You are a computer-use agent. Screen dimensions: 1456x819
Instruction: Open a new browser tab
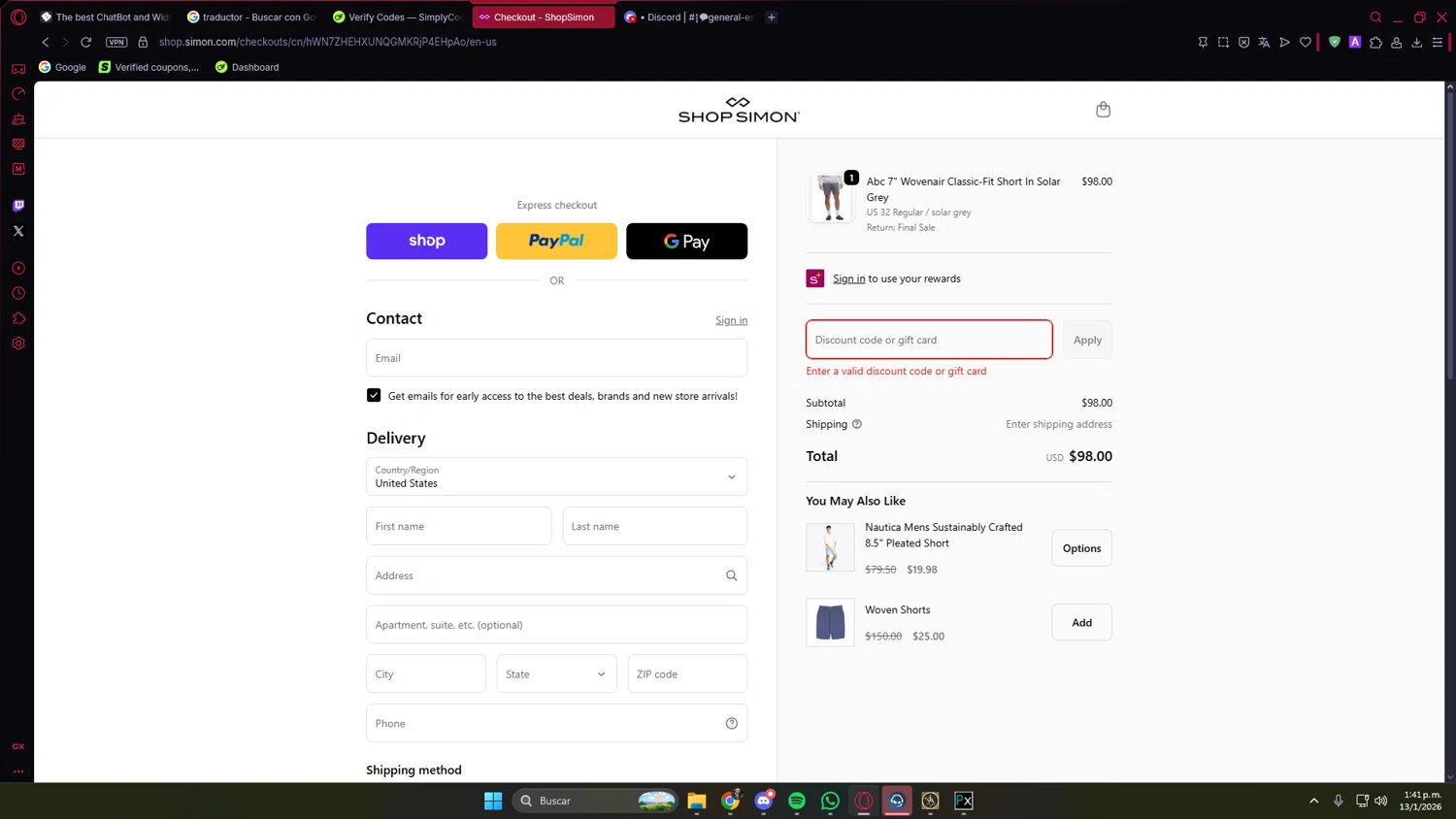click(771, 16)
